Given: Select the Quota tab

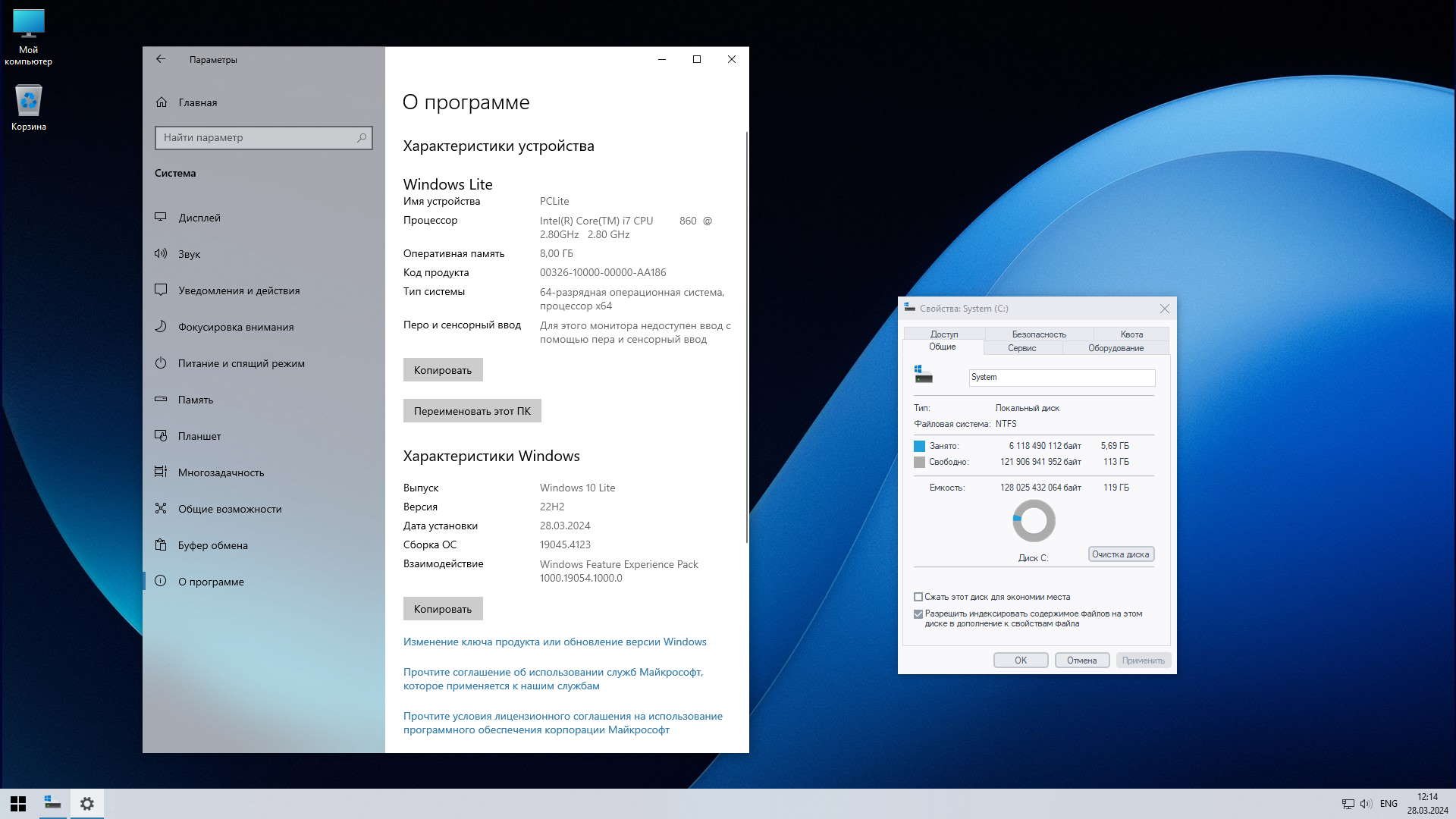Looking at the screenshot, I should [1131, 334].
